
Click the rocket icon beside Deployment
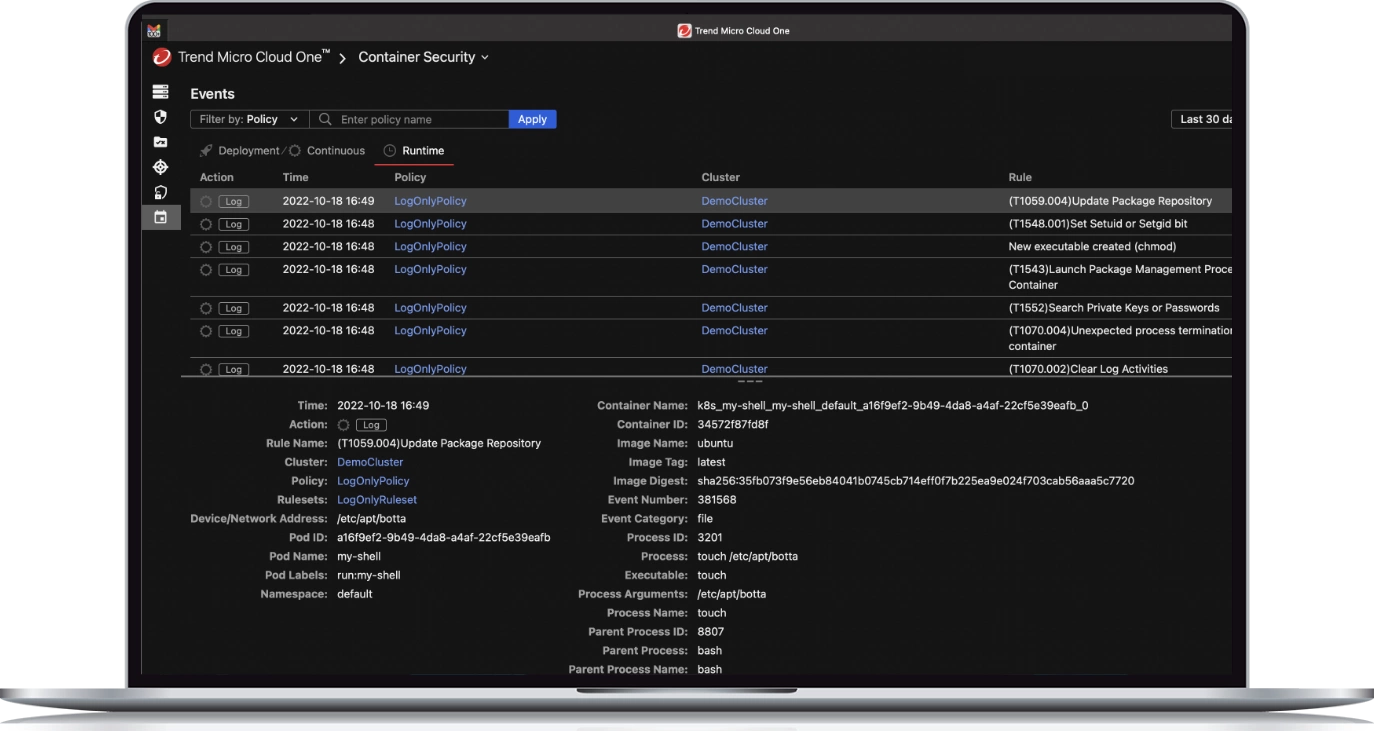(206, 151)
